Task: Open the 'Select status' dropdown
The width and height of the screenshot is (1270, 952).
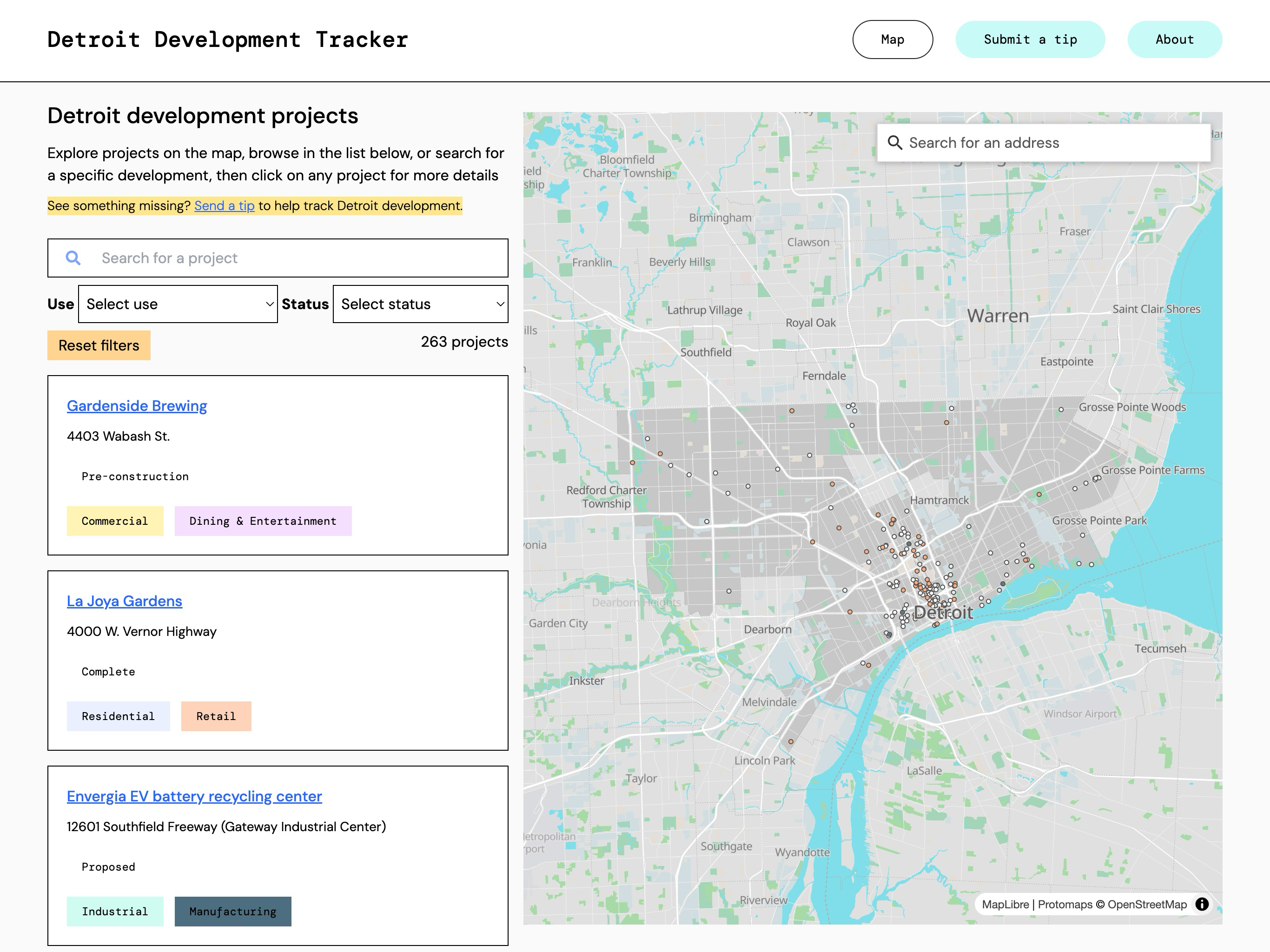Action: click(420, 304)
